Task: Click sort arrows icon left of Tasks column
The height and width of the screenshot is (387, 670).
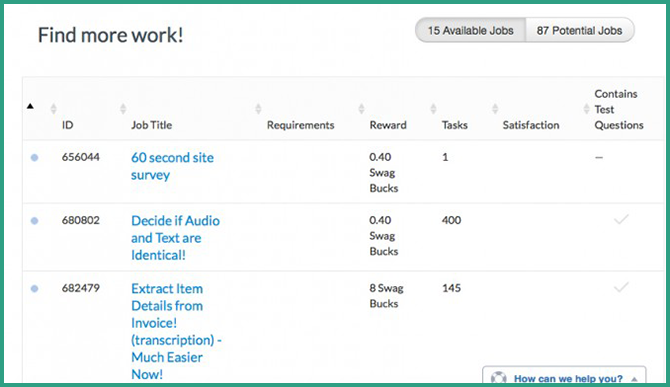Action: point(433,109)
